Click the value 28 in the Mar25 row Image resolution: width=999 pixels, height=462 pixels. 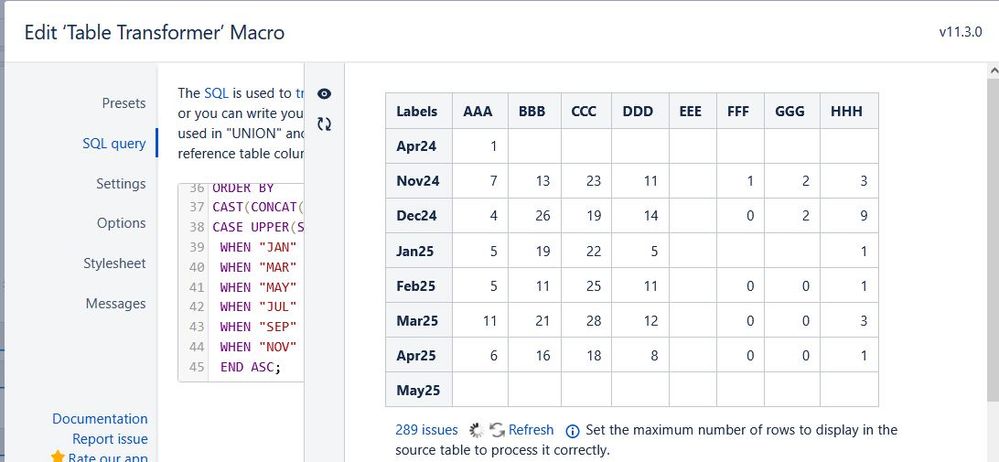coord(593,321)
